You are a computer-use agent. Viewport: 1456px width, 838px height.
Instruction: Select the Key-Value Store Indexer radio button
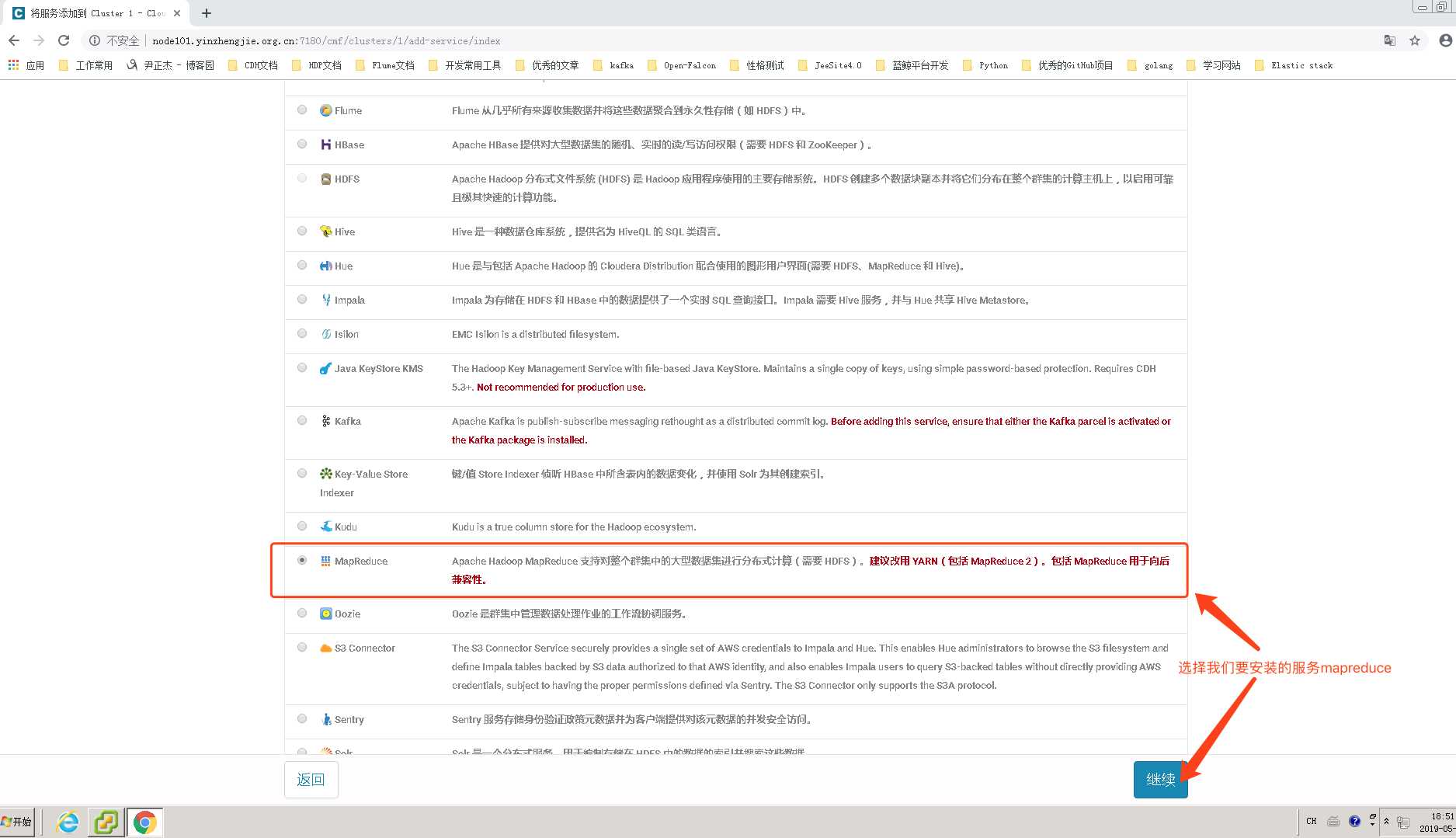coord(302,473)
